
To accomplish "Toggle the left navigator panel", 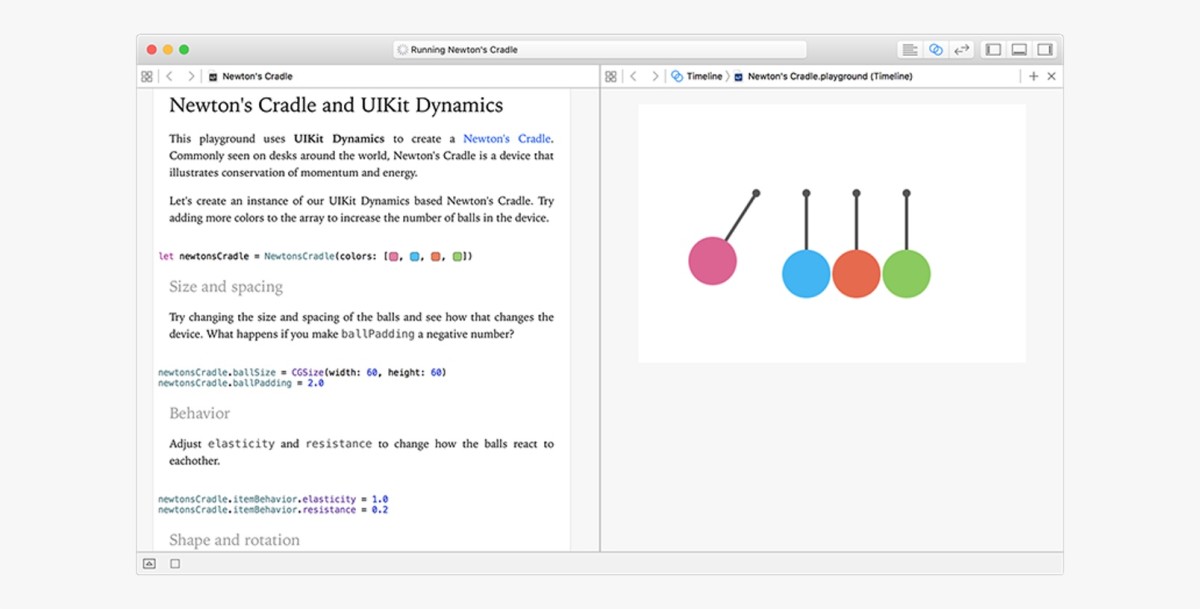I will (993, 49).
